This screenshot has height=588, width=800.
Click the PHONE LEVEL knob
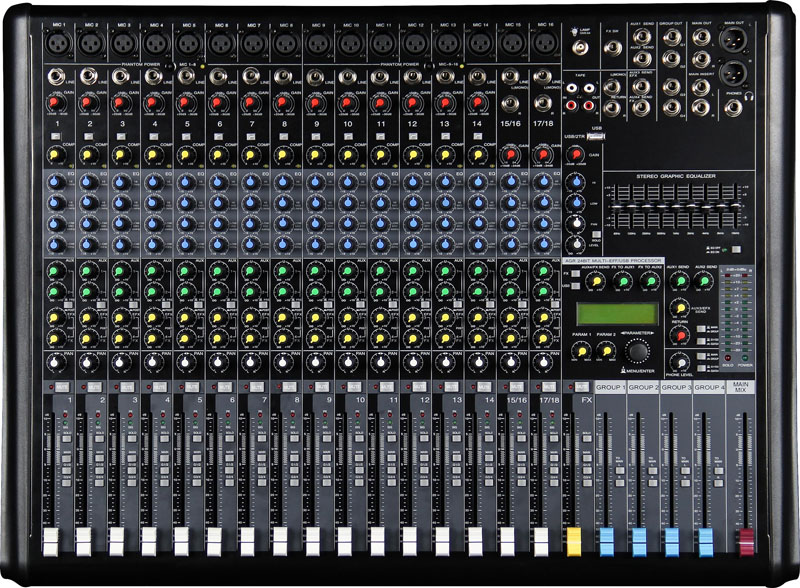[x=680, y=362]
